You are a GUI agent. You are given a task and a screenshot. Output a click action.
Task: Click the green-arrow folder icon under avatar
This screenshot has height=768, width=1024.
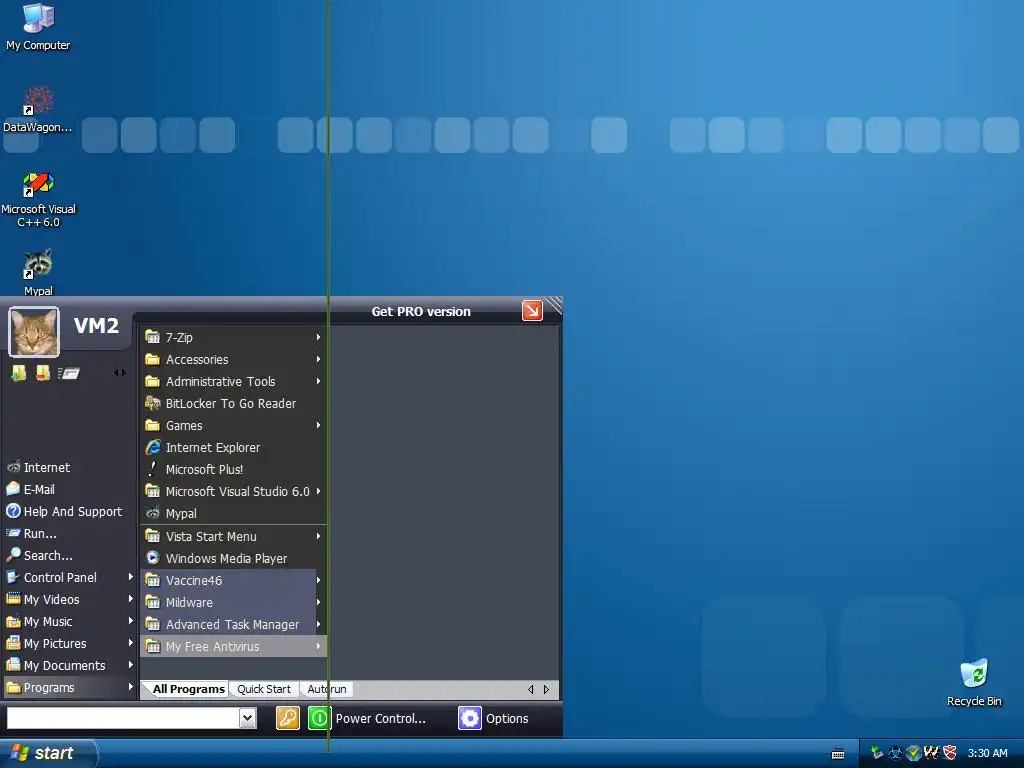click(x=19, y=373)
